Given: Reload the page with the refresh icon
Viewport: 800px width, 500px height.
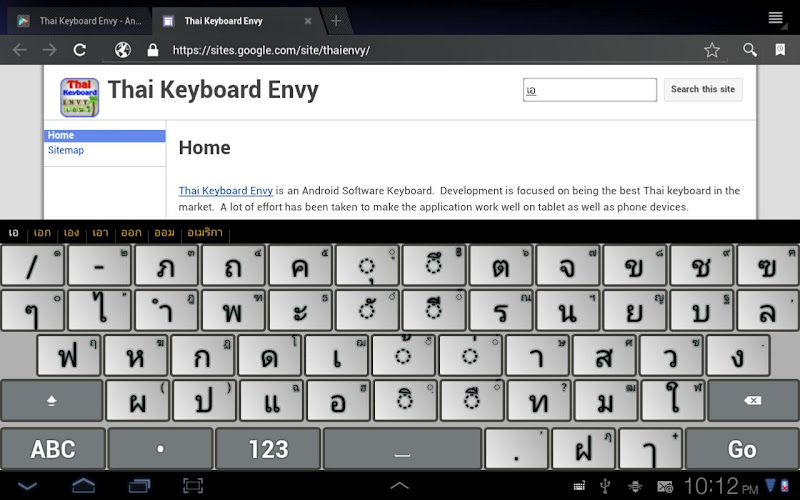Looking at the screenshot, I should [80, 50].
